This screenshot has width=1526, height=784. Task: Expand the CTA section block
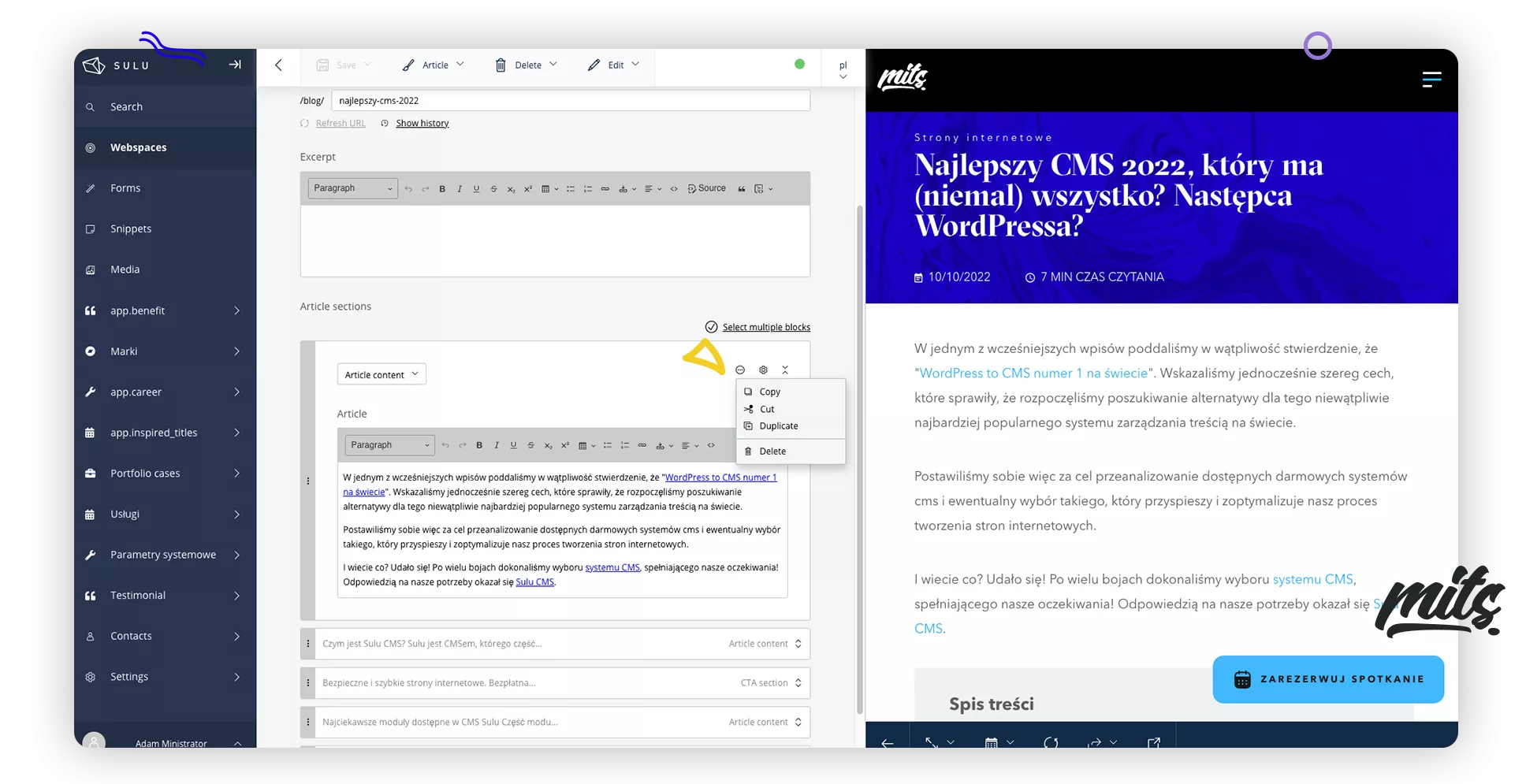(798, 683)
